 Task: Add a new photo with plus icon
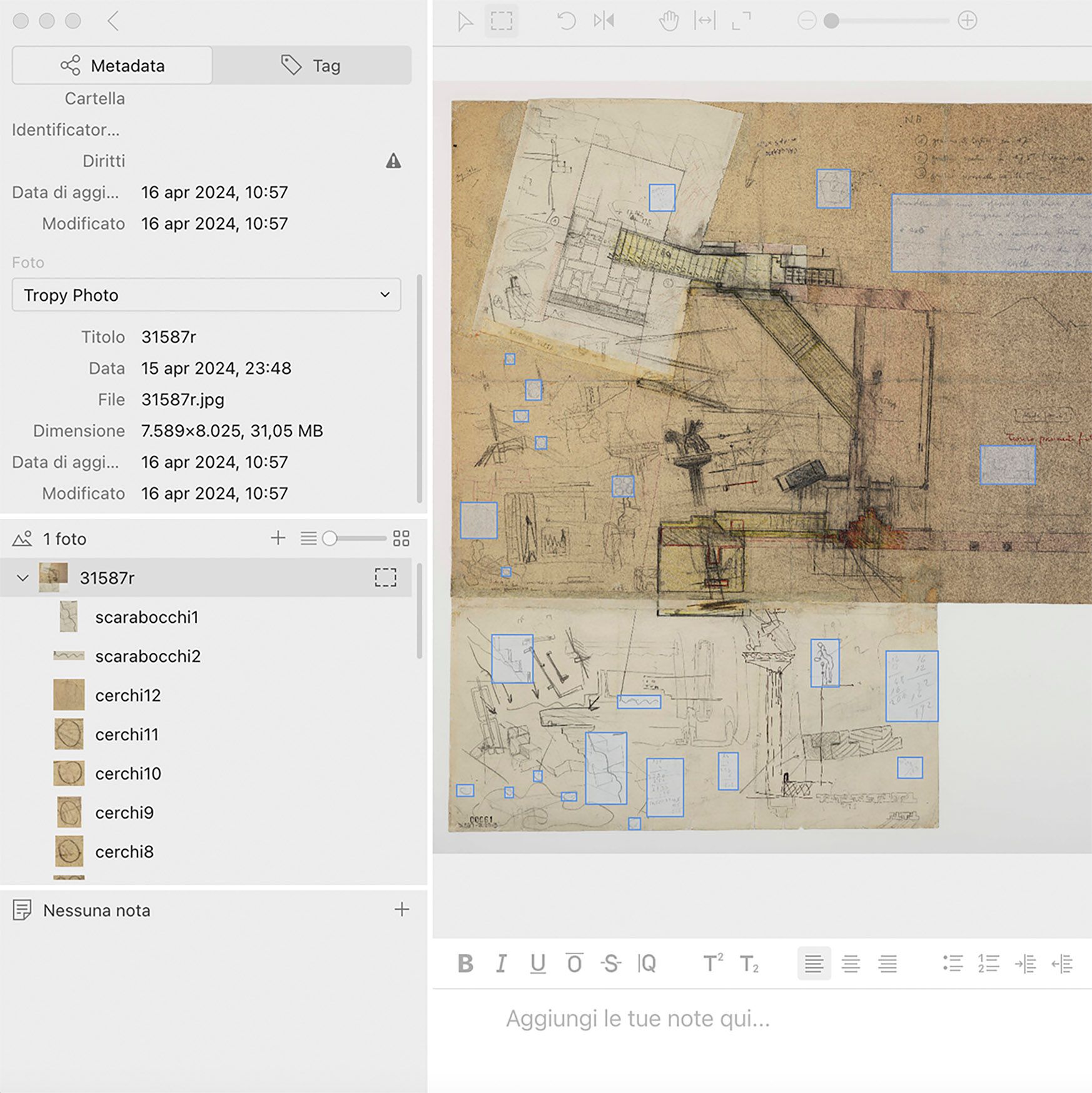(x=278, y=538)
